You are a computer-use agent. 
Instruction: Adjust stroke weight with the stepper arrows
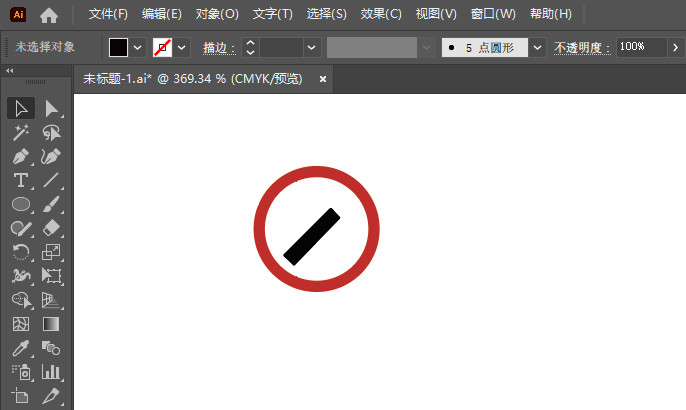click(x=250, y=47)
